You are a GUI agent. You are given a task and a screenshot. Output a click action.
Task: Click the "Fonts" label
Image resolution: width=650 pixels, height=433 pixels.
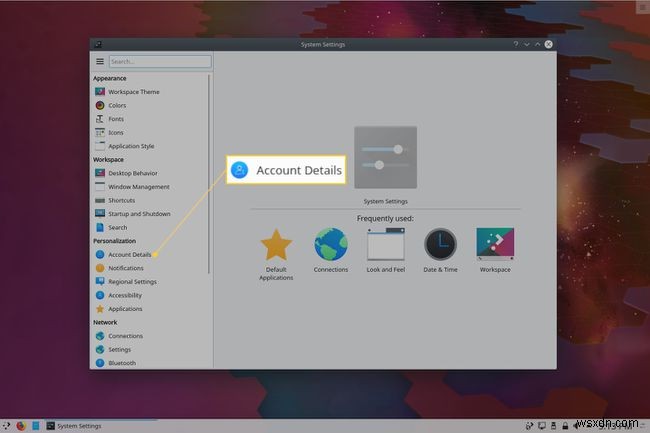coord(116,119)
